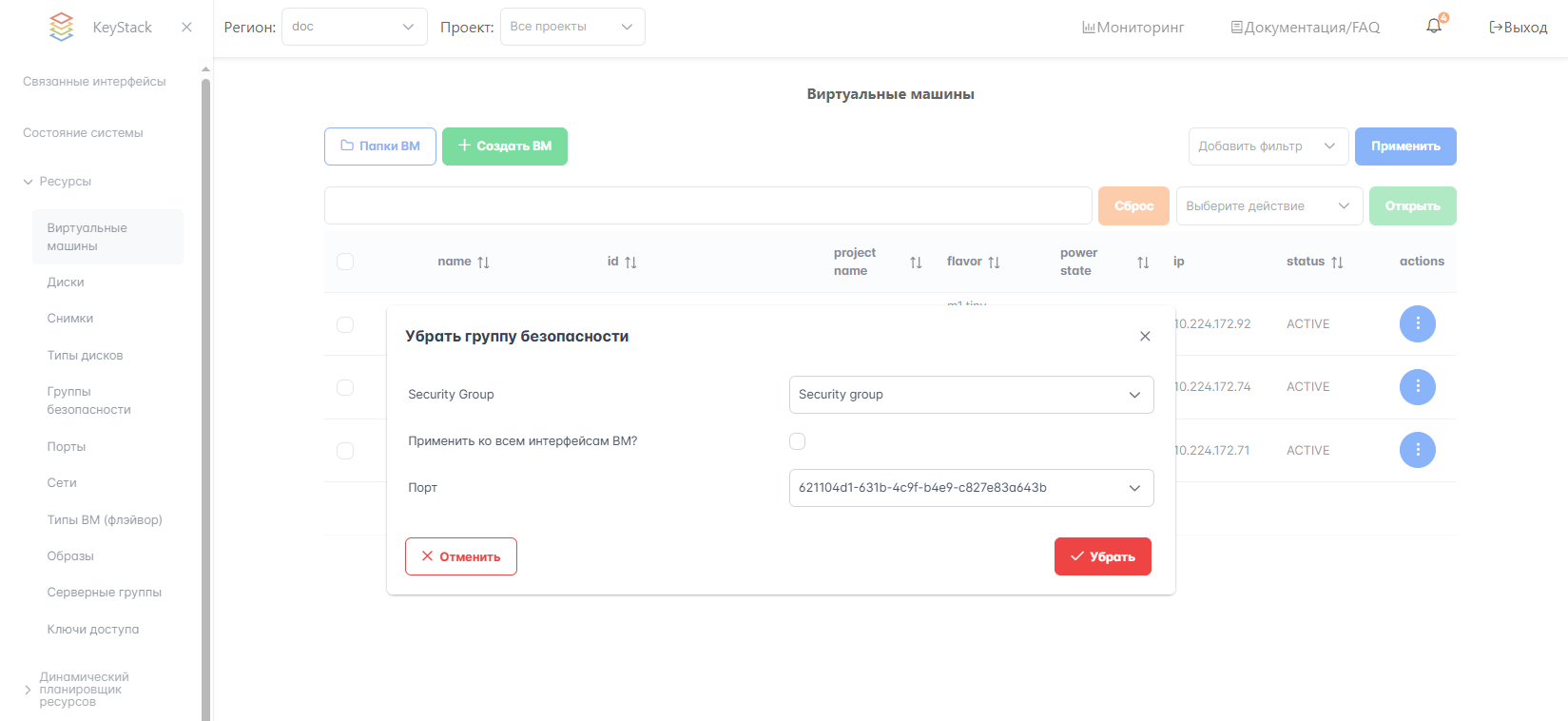Close the remove security group dialog
Viewport: 1568px width, 721px height.
coord(1145,337)
